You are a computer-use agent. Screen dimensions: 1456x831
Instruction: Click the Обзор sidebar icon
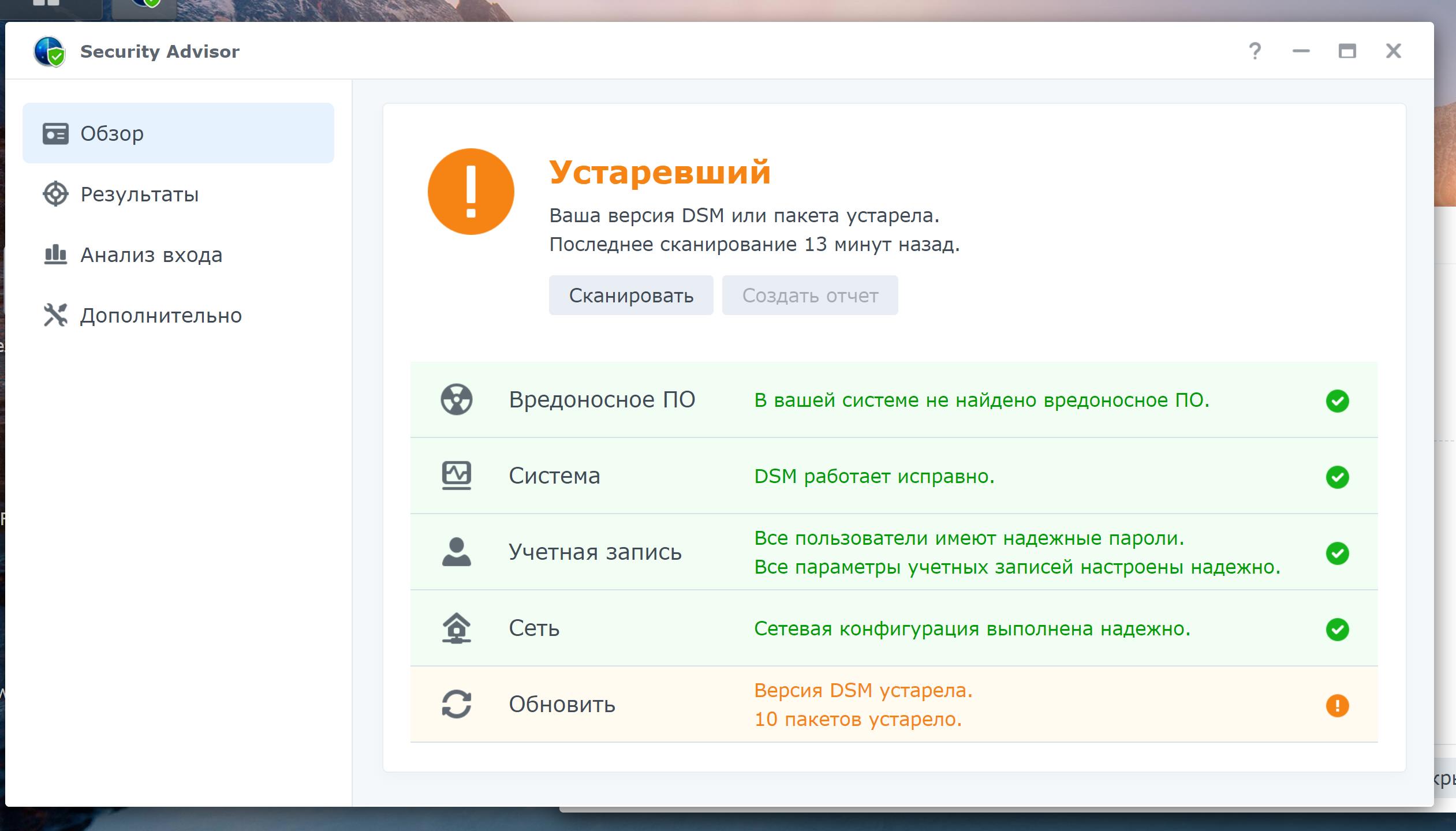point(55,133)
